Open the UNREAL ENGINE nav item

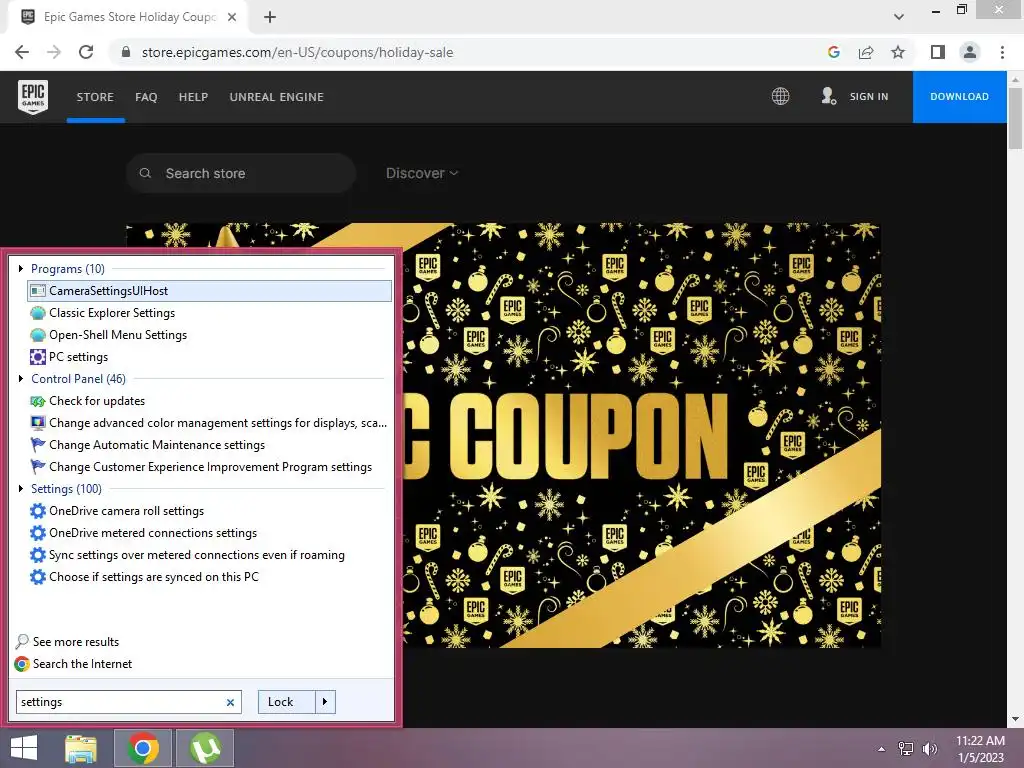(x=277, y=97)
